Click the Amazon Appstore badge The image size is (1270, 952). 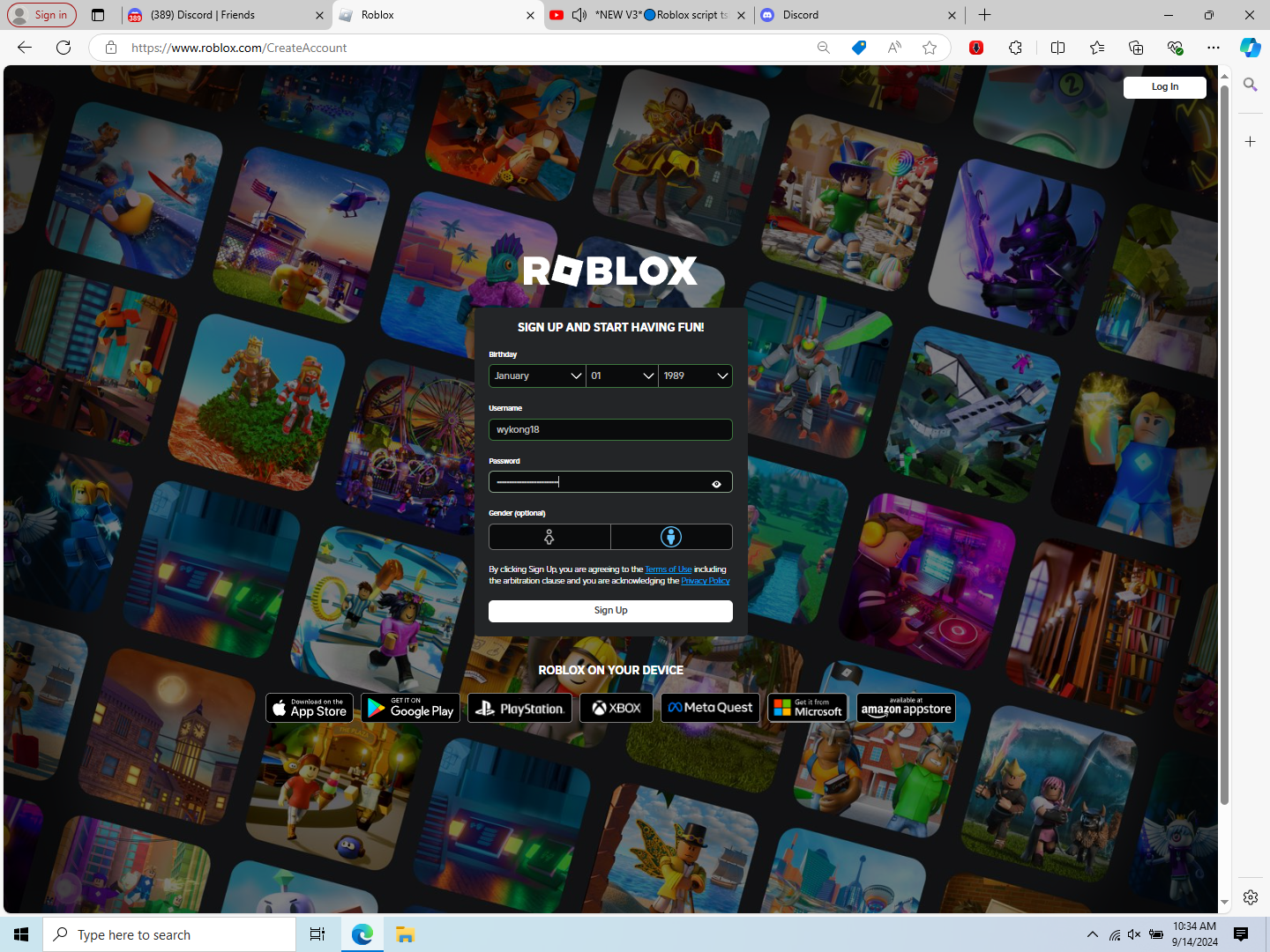[x=906, y=708]
